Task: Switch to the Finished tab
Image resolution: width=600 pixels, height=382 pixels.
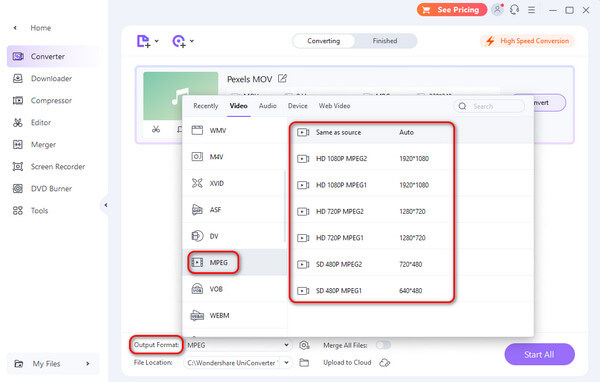Action: [385, 41]
